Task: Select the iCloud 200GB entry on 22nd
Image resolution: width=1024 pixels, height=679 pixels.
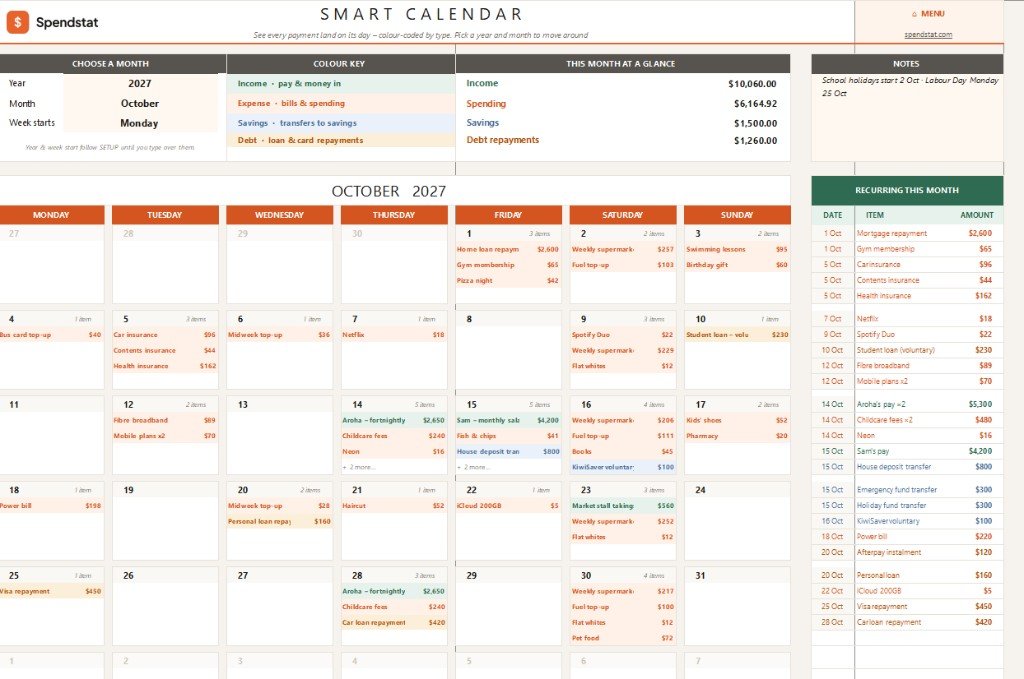Action: click(x=508, y=506)
